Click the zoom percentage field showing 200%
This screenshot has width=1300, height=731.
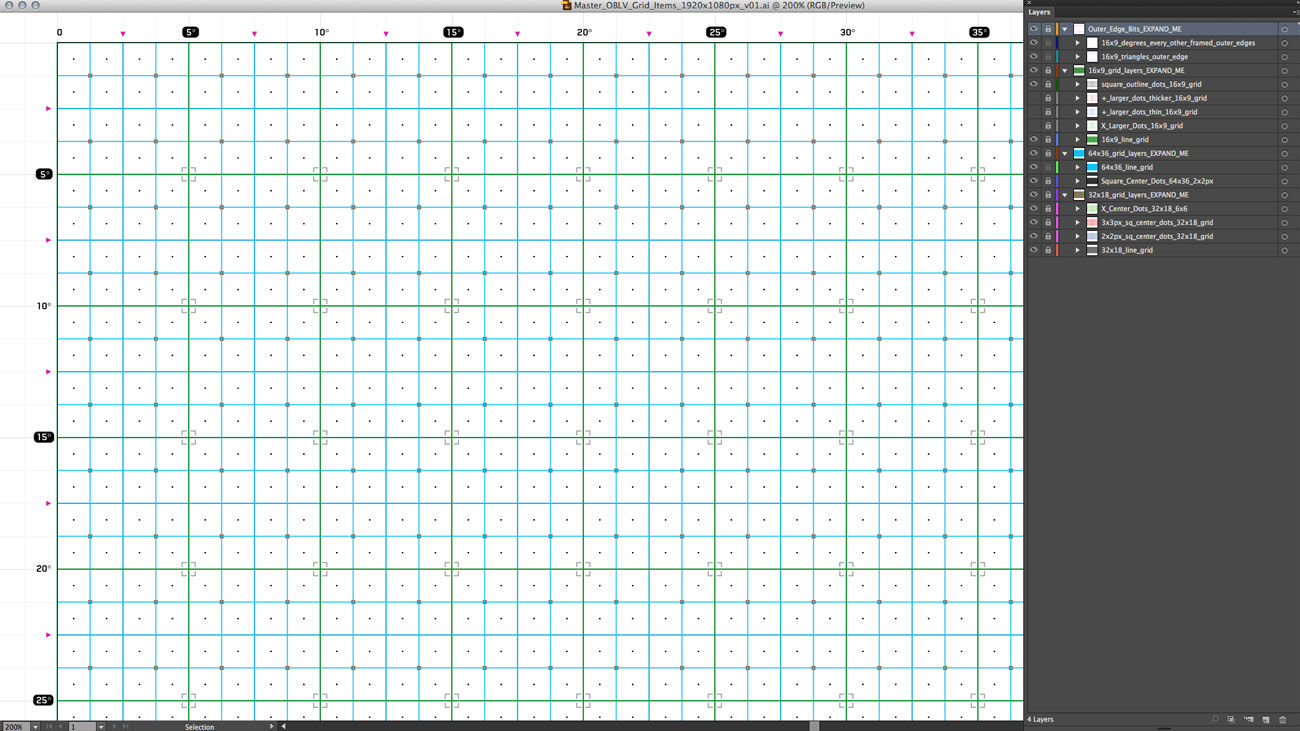coord(15,726)
